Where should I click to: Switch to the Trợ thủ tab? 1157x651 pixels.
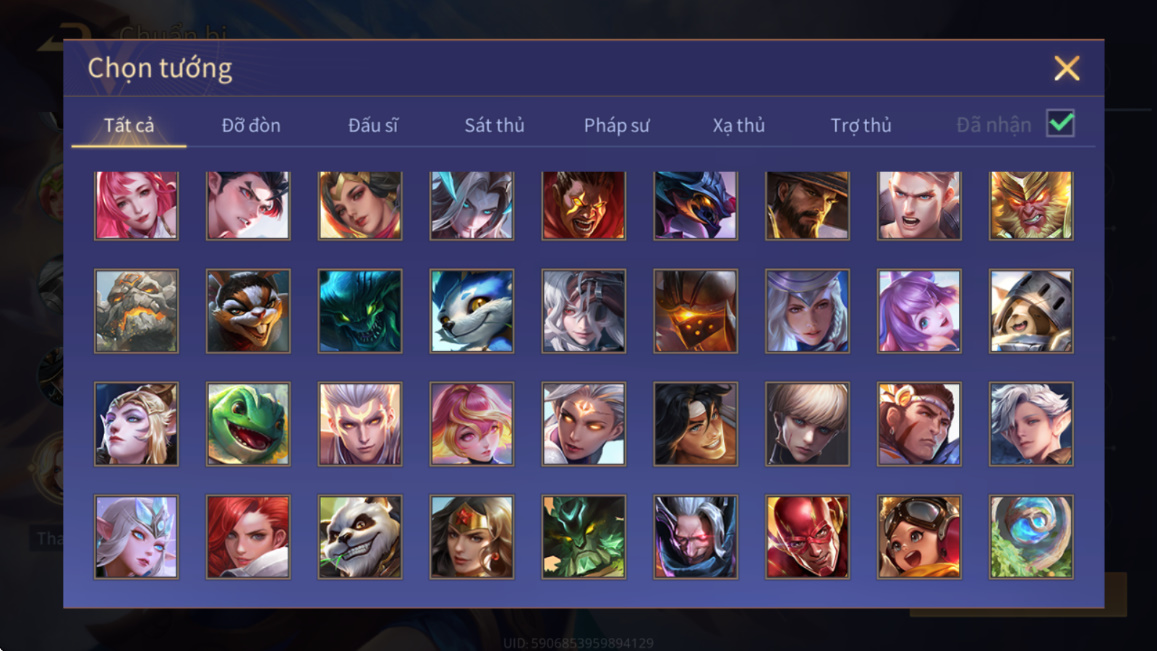tap(861, 125)
